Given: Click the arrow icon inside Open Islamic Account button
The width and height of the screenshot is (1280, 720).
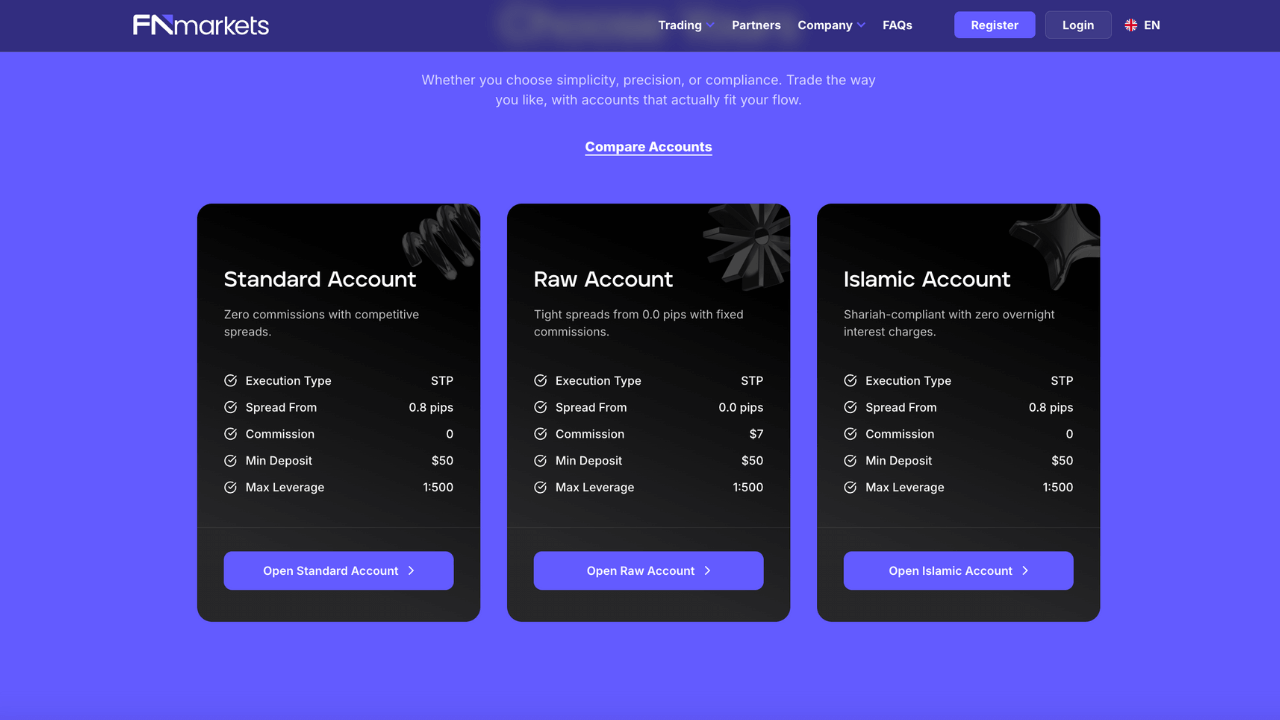Looking at the screenshot, I should [x=1027, y=570].
